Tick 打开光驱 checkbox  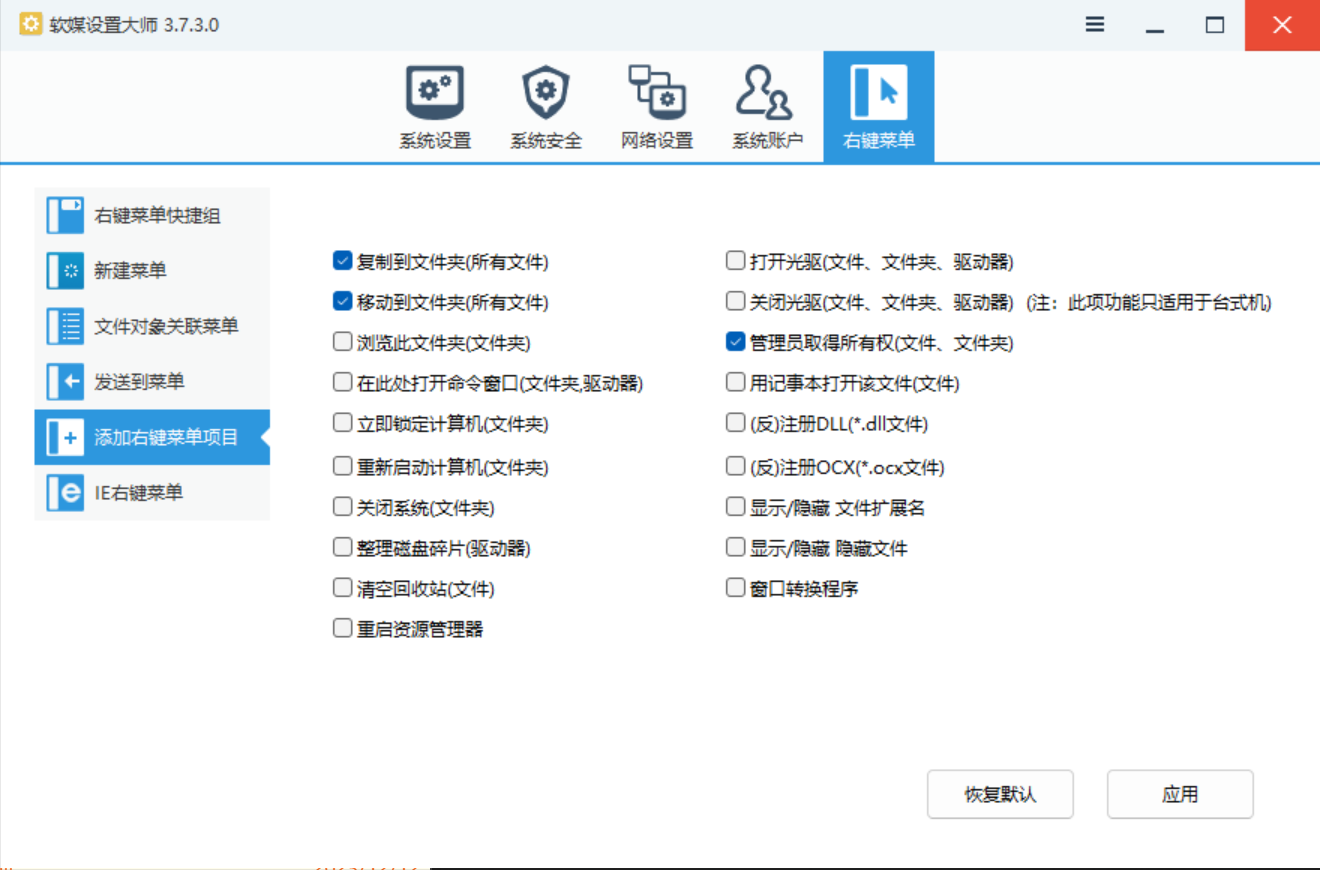[735, 261]
